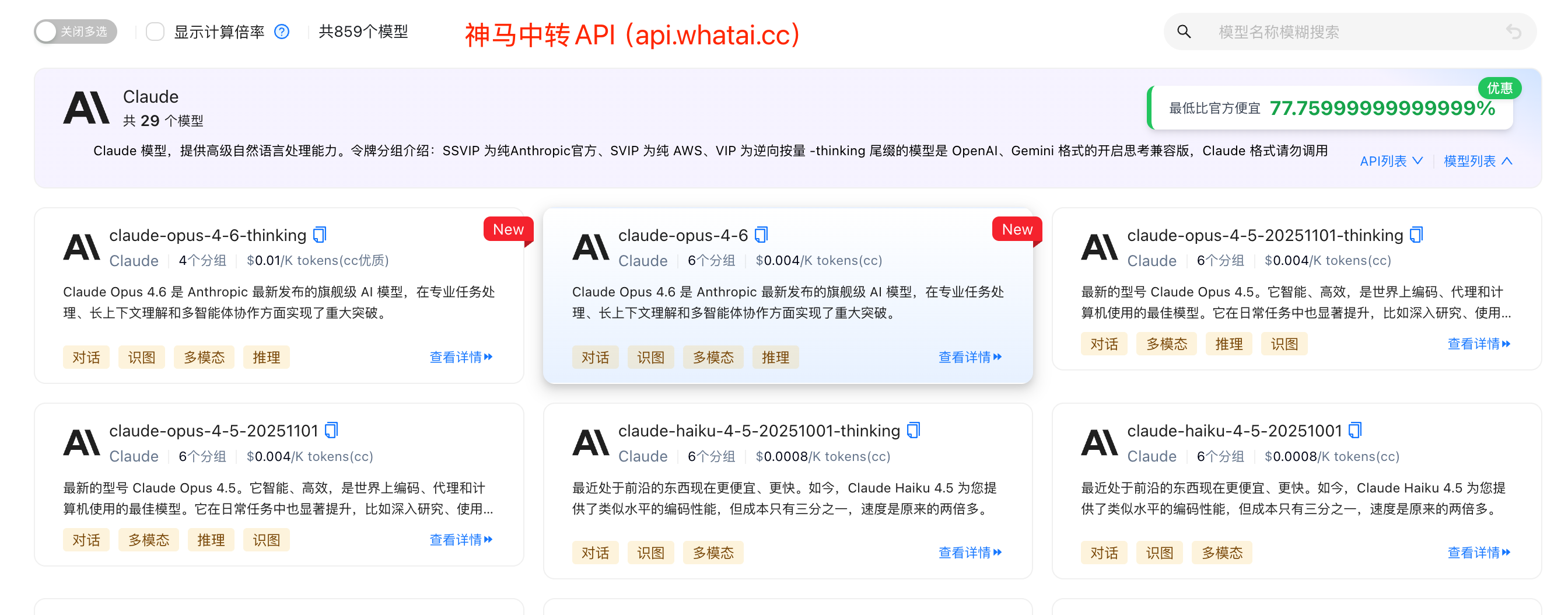Image resolution: width=1568 pixels, height=615 pixels.
Task: Click the red 神马中转 API (api.whatai.cc) heading
Action: click(632, 34)
